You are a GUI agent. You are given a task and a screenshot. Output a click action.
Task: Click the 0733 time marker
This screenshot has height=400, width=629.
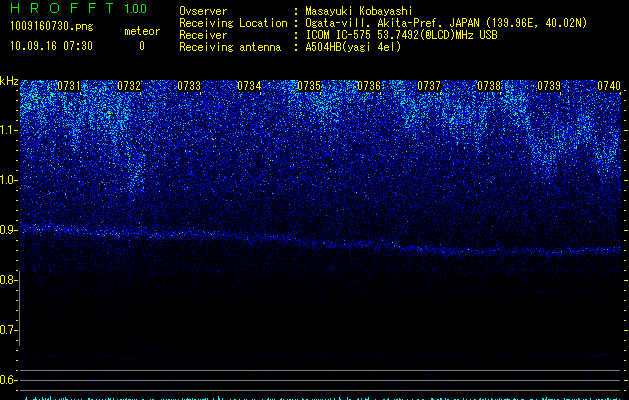189,86
